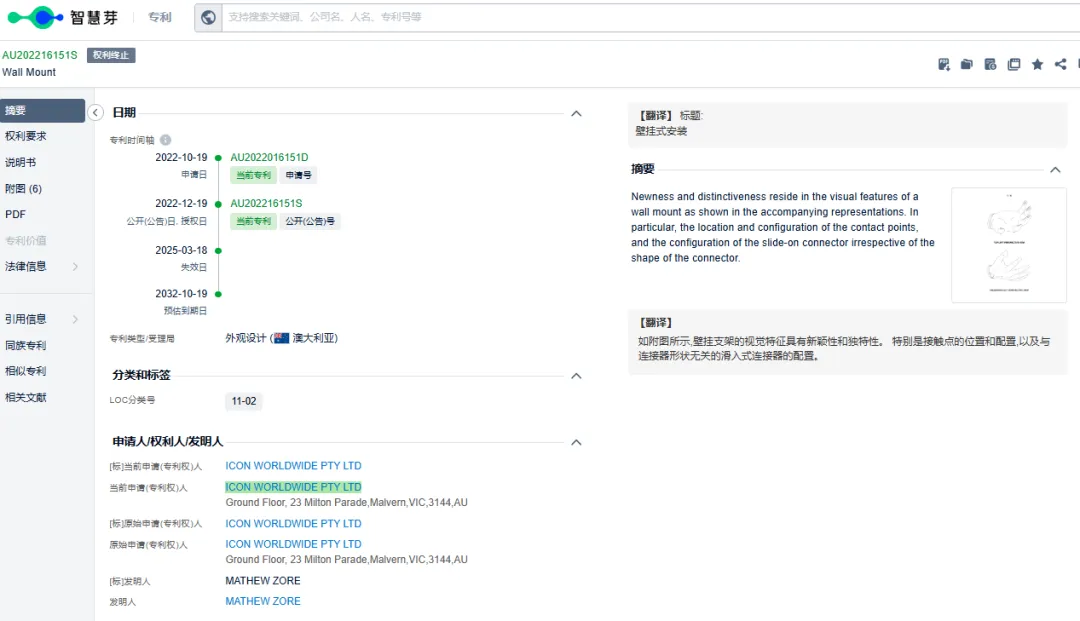1080x621 pixels.
Task: Click the blue MATHEW ZORE inventor link
Action: [263, 601]
